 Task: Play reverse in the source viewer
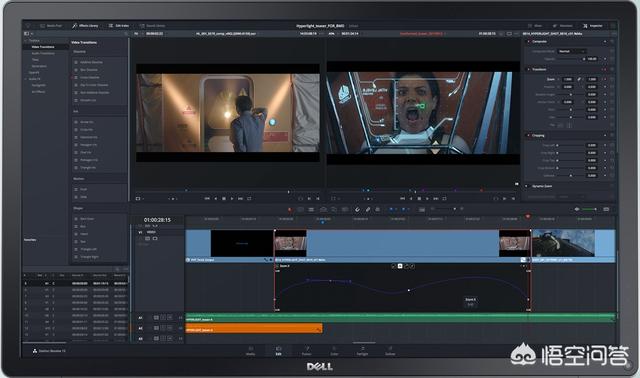pyautogui.click(x=216, y=199)
